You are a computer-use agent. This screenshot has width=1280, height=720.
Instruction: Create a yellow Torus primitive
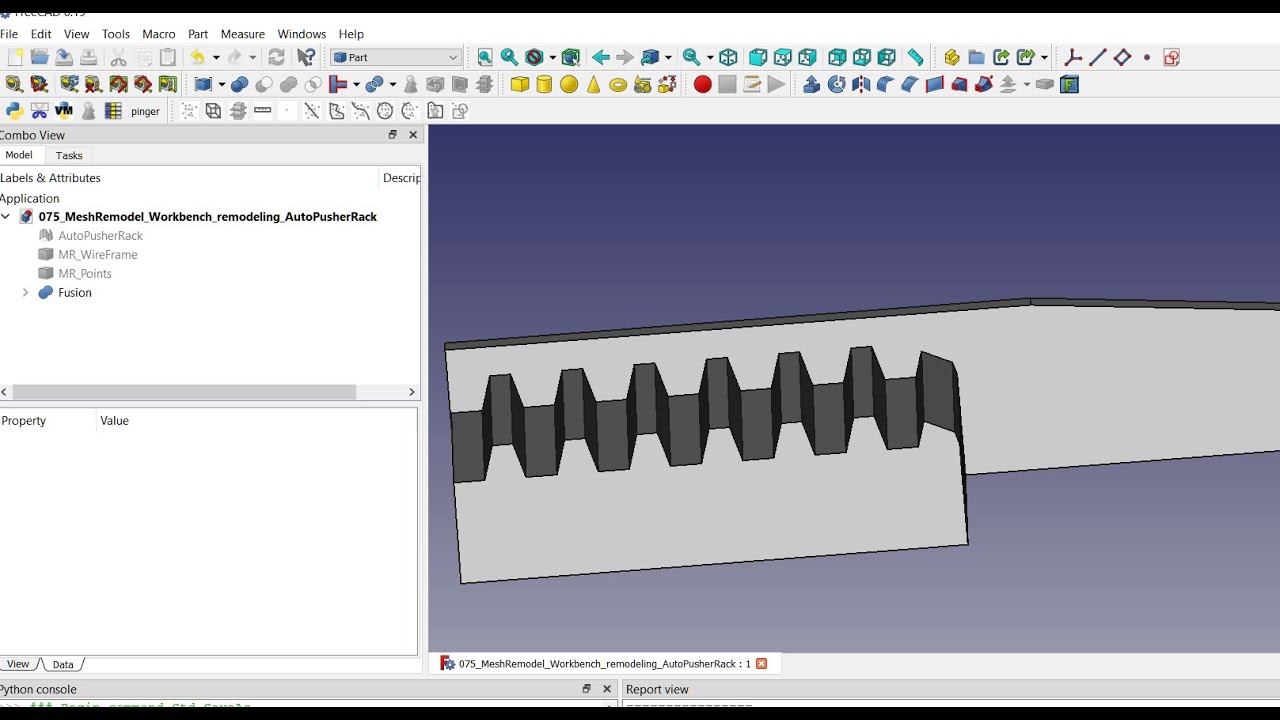(x=618, y=85)
